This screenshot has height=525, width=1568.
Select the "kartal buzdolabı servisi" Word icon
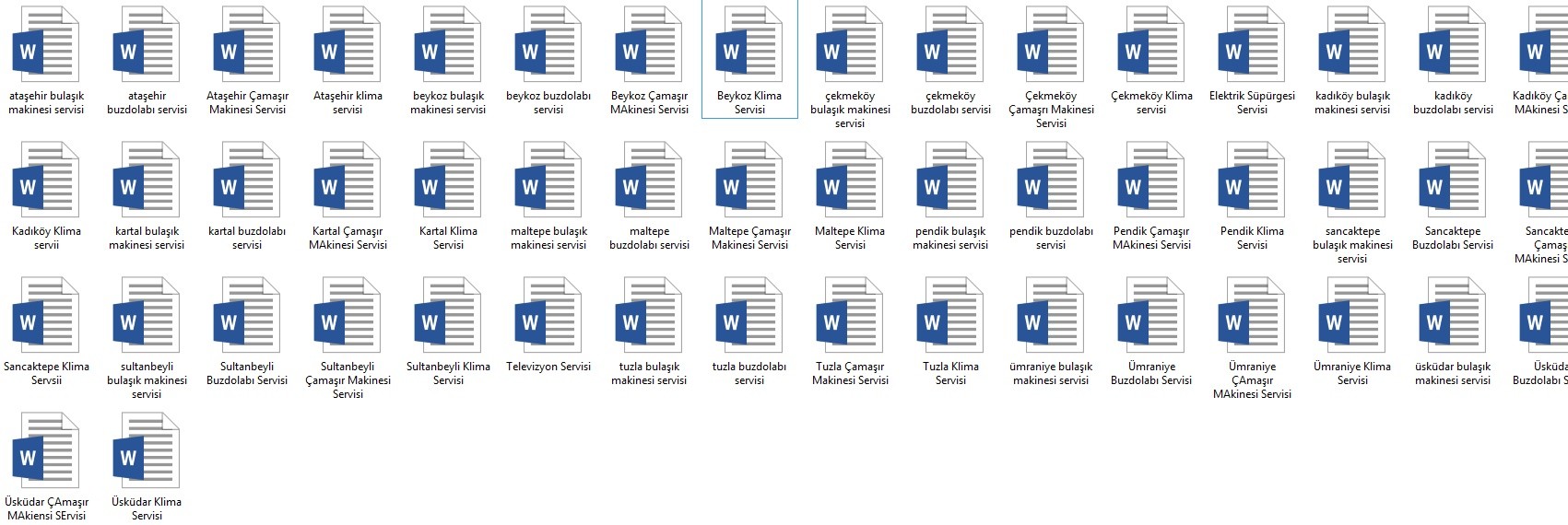coord(246,180)
